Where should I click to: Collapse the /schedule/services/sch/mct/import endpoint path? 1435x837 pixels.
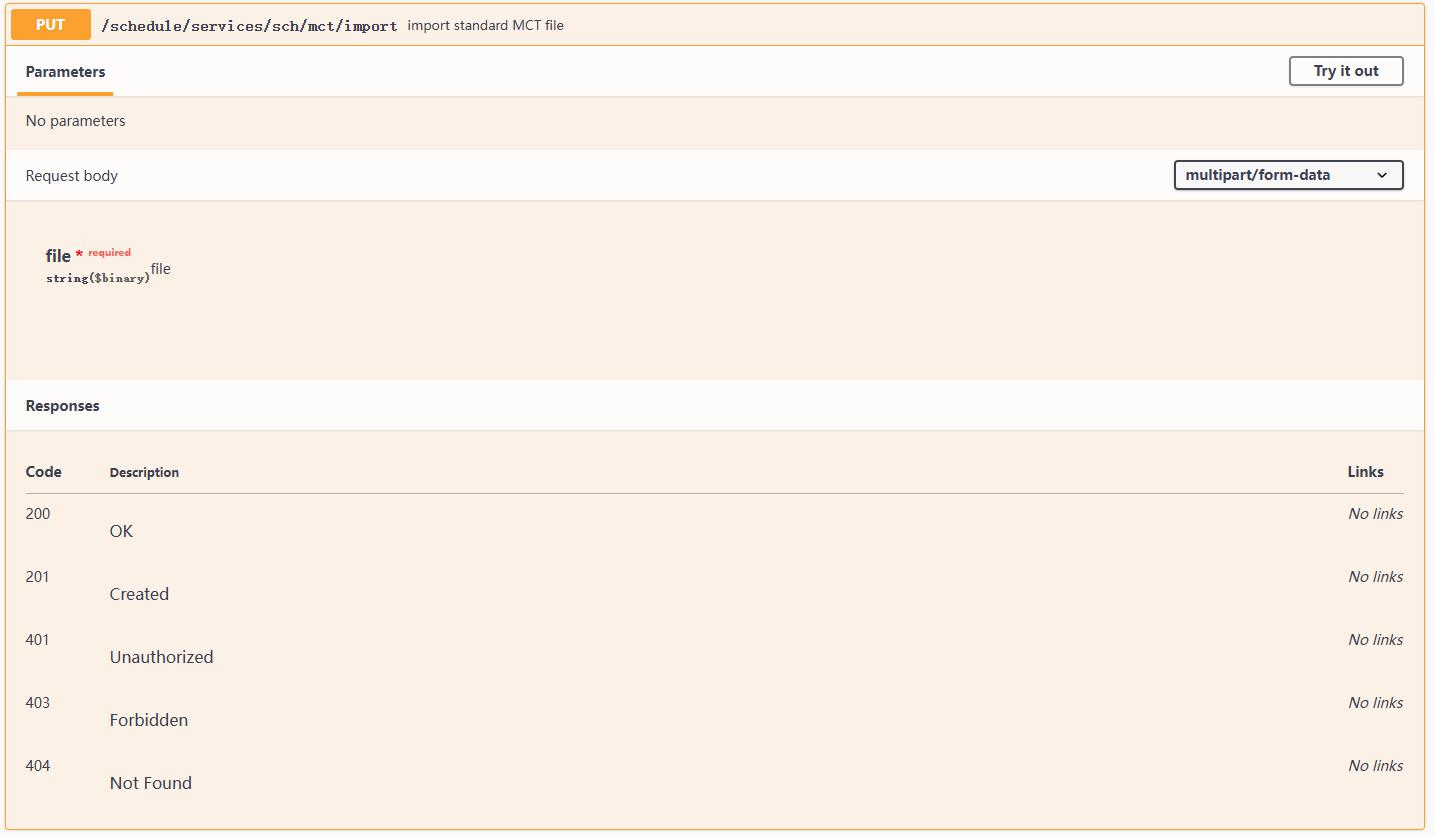249,26
